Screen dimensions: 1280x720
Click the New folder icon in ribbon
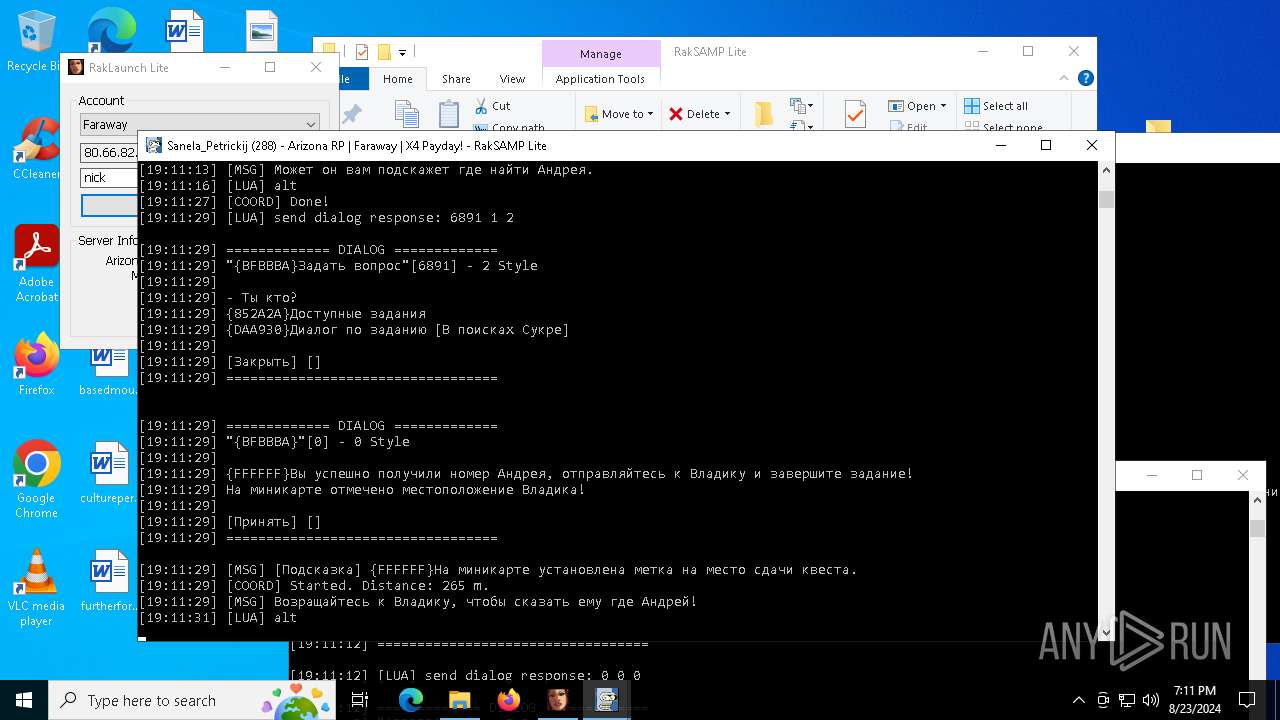[764, 115]
